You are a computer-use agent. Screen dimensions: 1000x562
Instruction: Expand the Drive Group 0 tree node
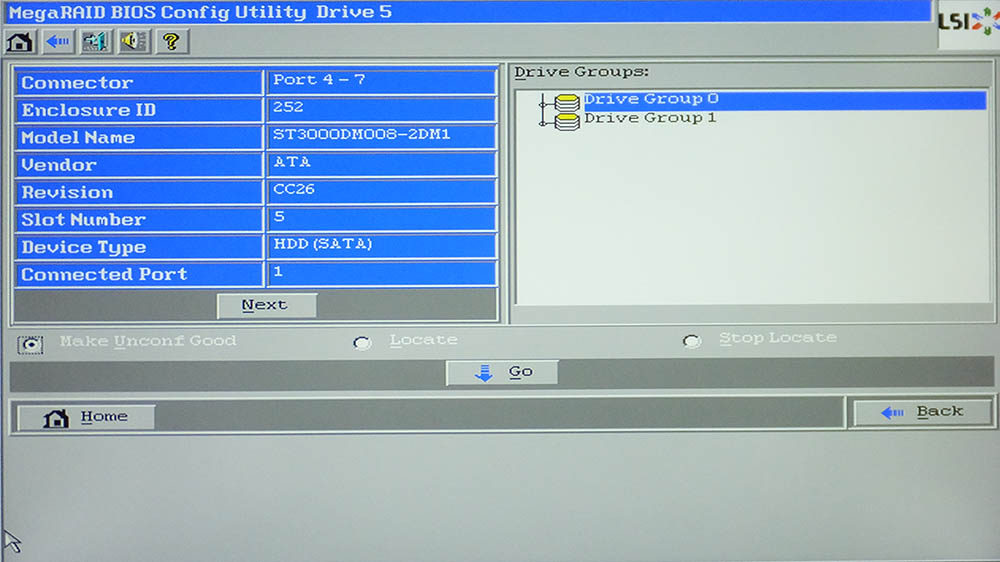[x=543, y=104]
